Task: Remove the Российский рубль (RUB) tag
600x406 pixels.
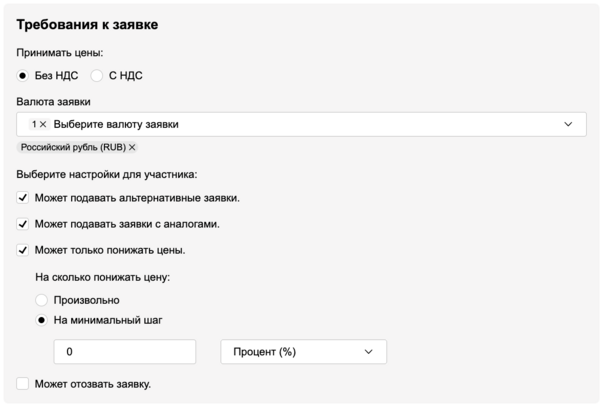Action: (132, 148)
